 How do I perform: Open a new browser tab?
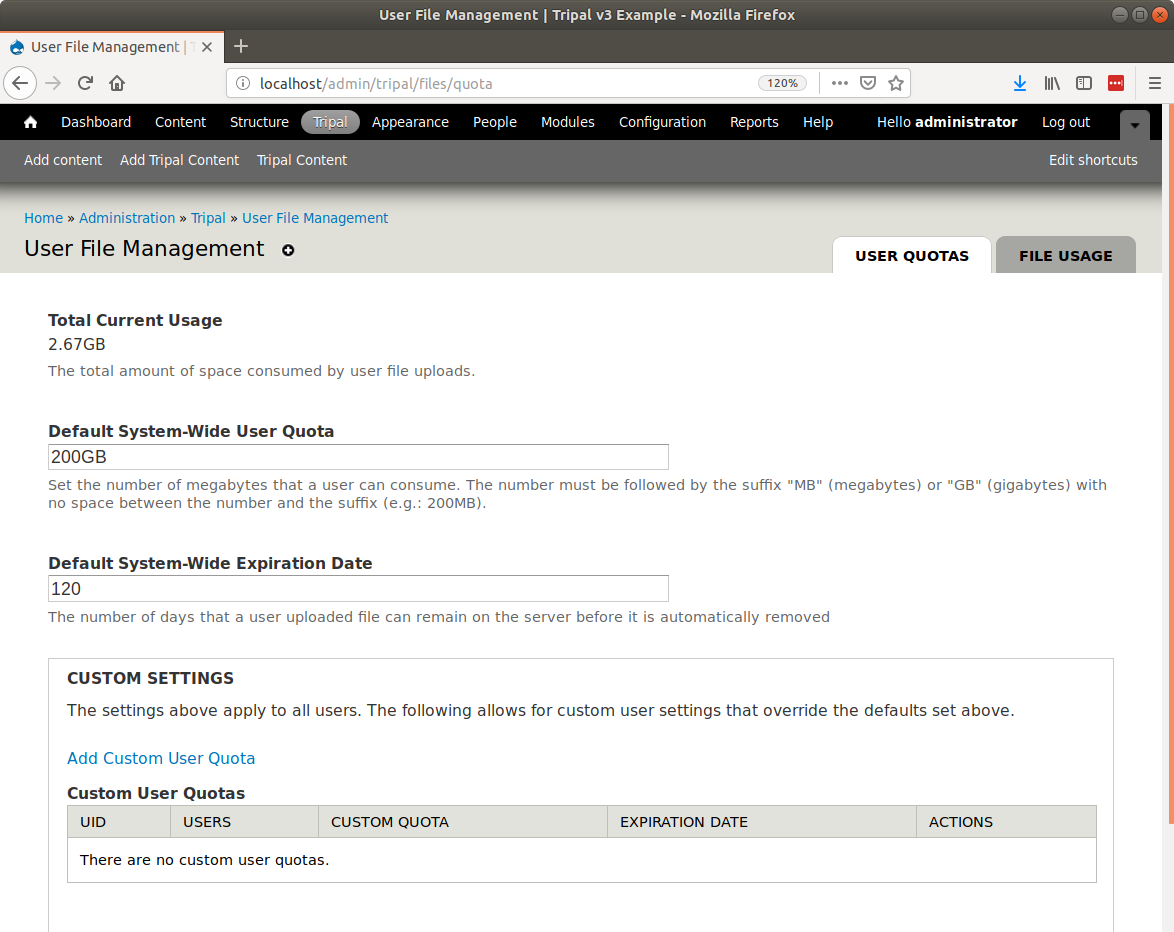pos(241,46)
